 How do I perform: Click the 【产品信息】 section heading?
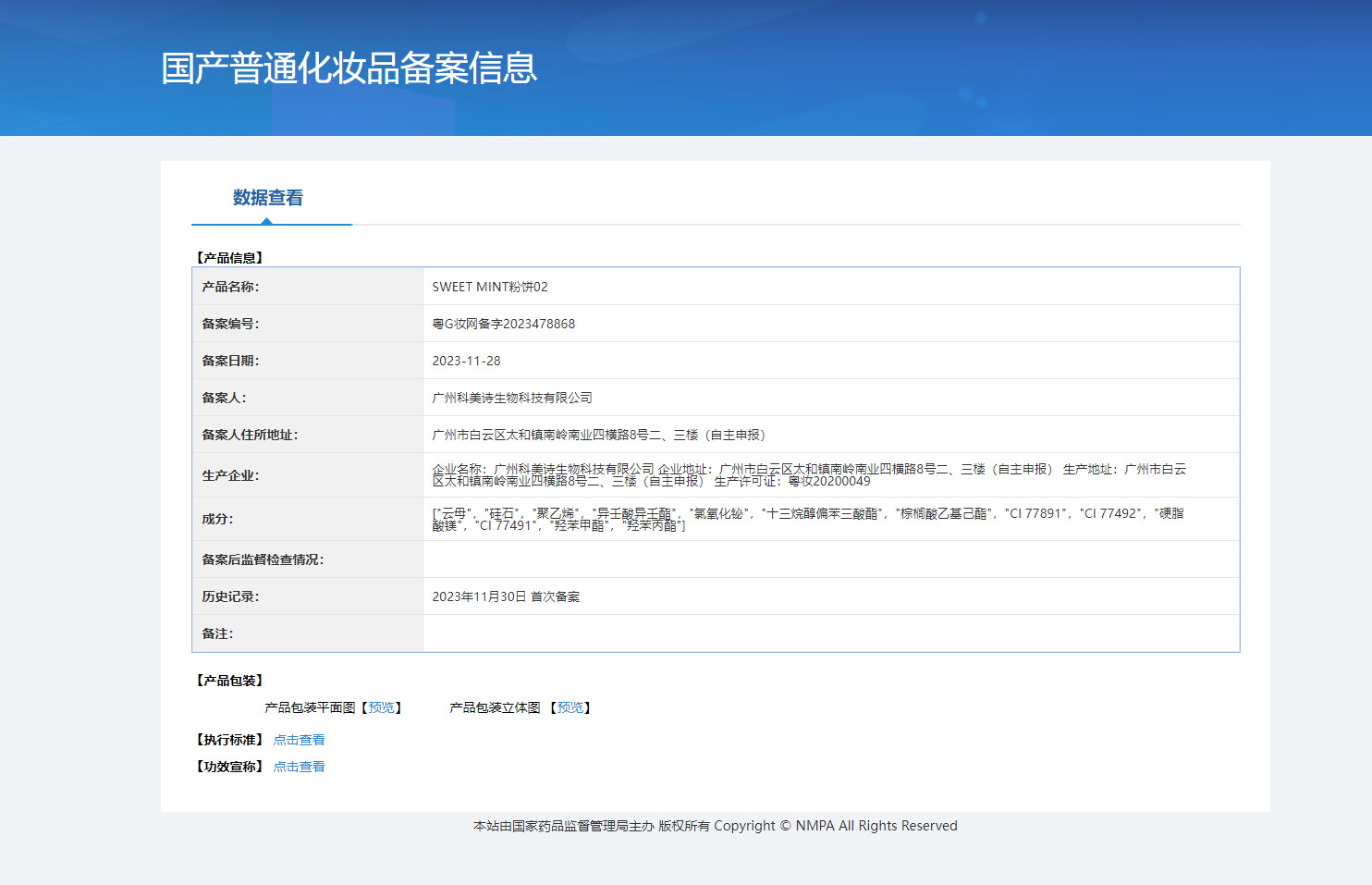coord(229,258)
